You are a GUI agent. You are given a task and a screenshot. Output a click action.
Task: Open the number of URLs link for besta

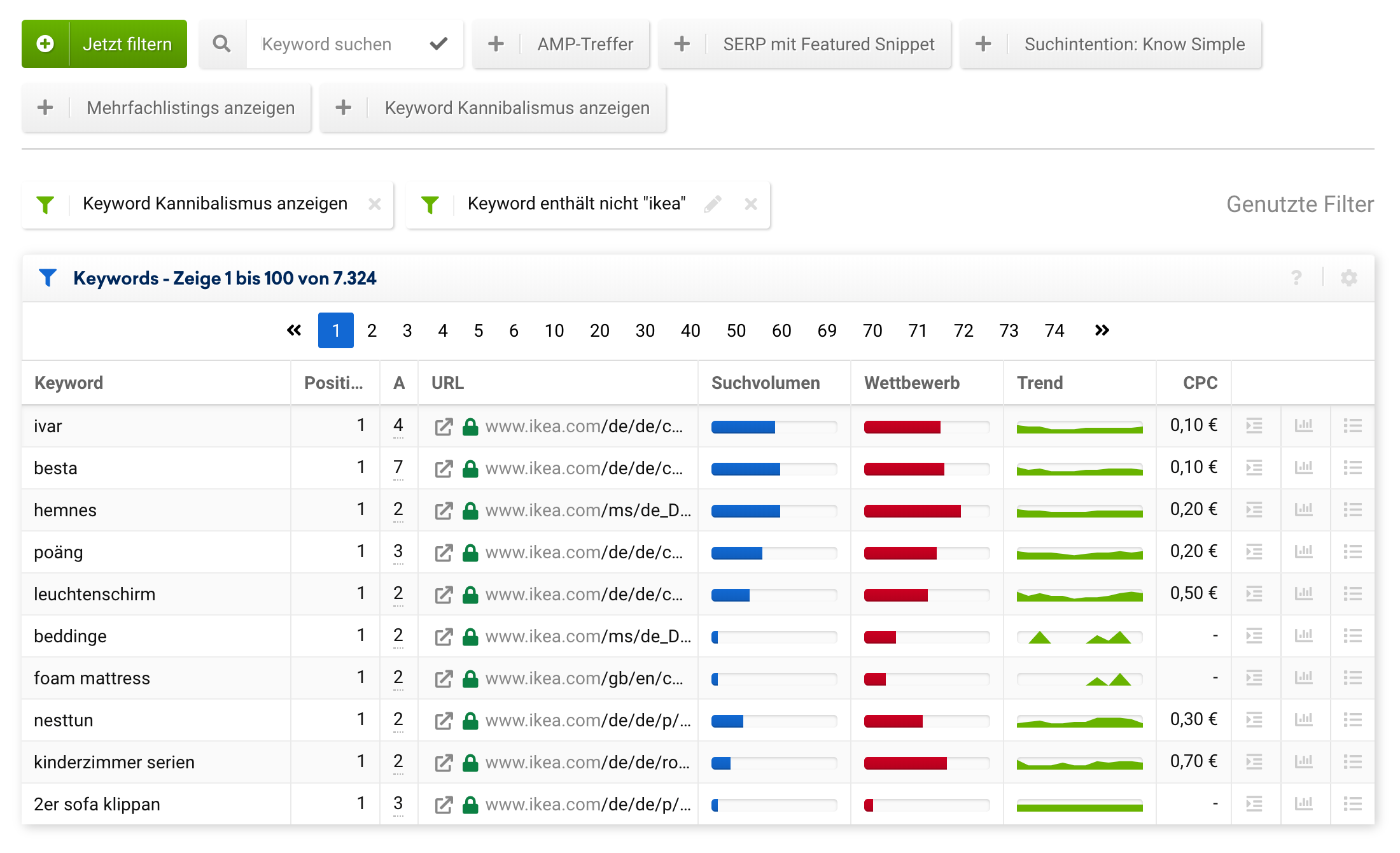398,468
